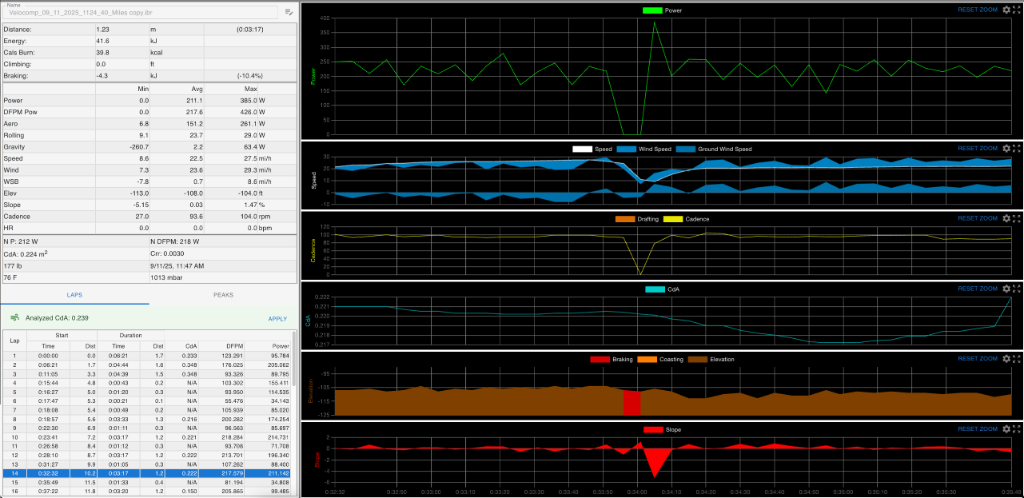Switch to the LAPS tab
Viewport: 1024px width, 498px height.
click(74, 295)
